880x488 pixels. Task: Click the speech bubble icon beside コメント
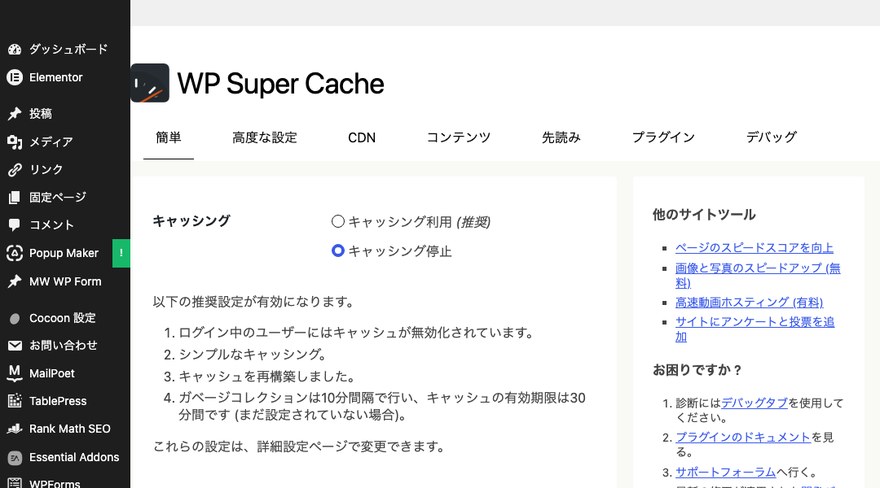[15, 225]
